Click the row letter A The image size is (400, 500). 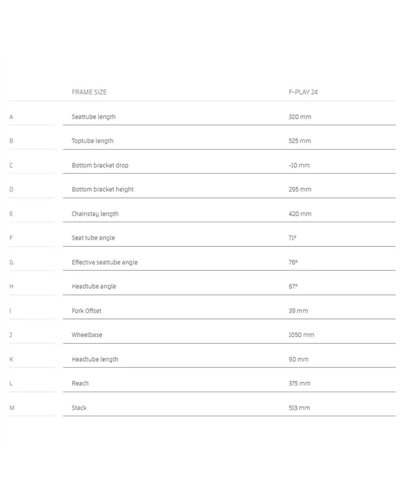coord(11,117)
